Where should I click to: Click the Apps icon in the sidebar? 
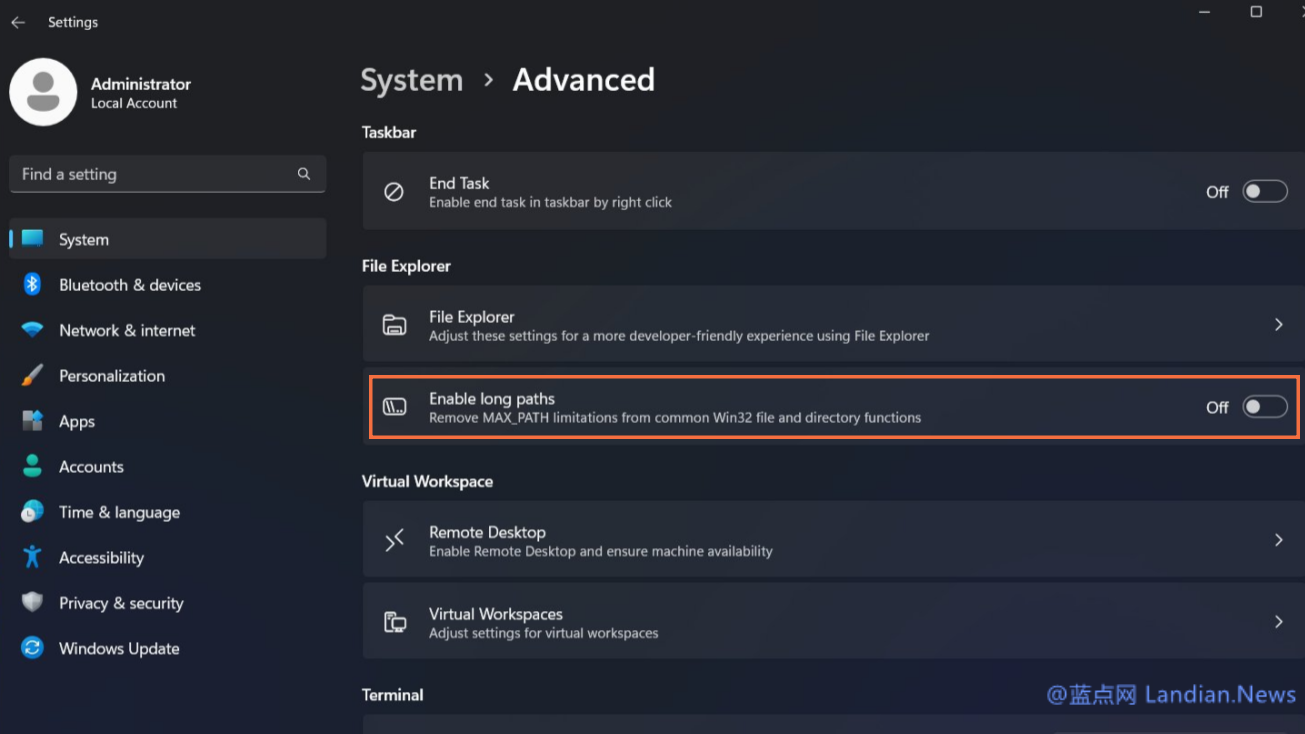pos(32,421)
